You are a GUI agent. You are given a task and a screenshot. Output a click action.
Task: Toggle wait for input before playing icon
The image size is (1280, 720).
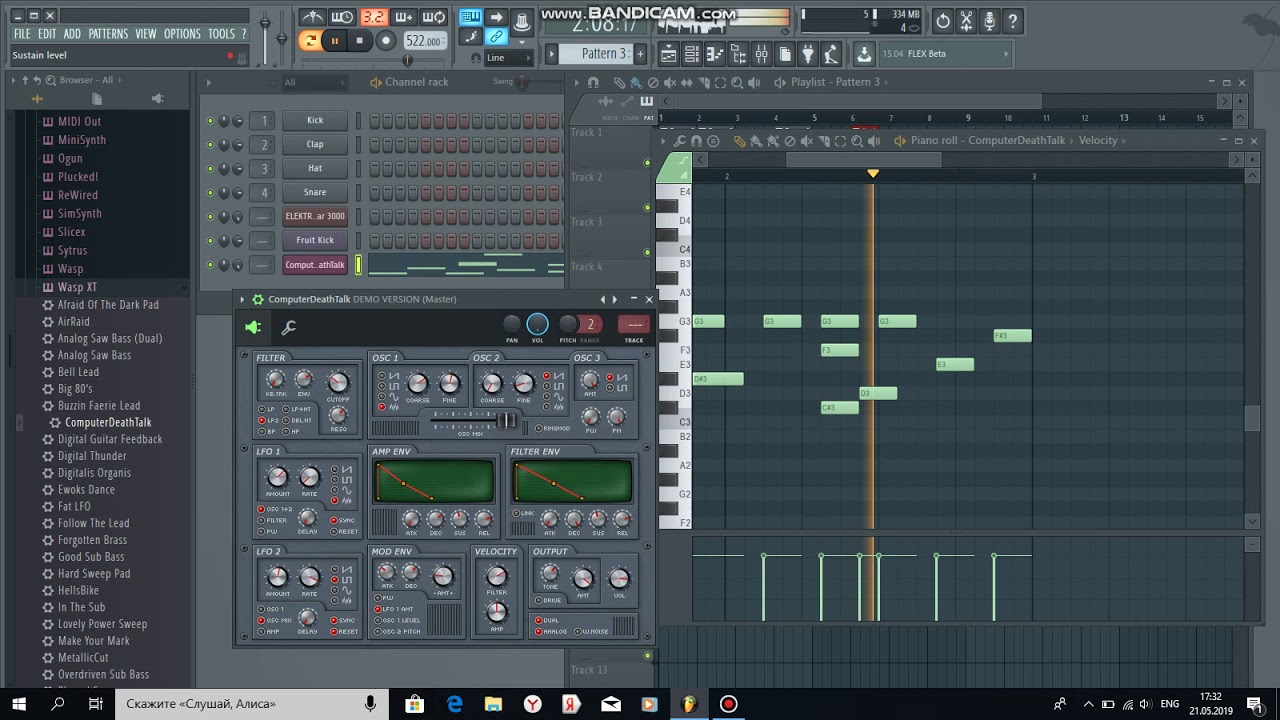pos(342,17)
